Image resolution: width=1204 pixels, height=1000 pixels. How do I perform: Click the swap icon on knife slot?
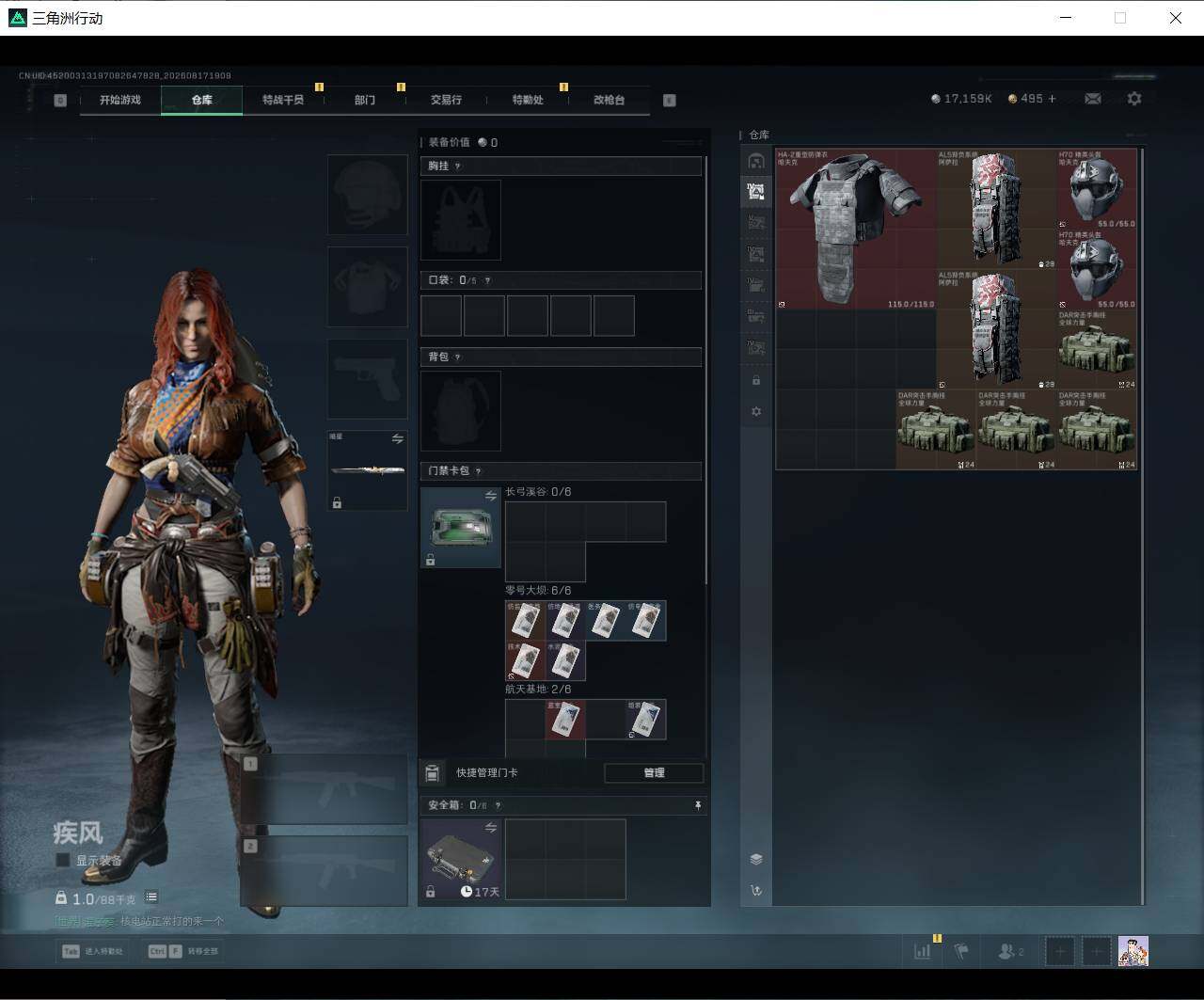click(x=397, y=439)
